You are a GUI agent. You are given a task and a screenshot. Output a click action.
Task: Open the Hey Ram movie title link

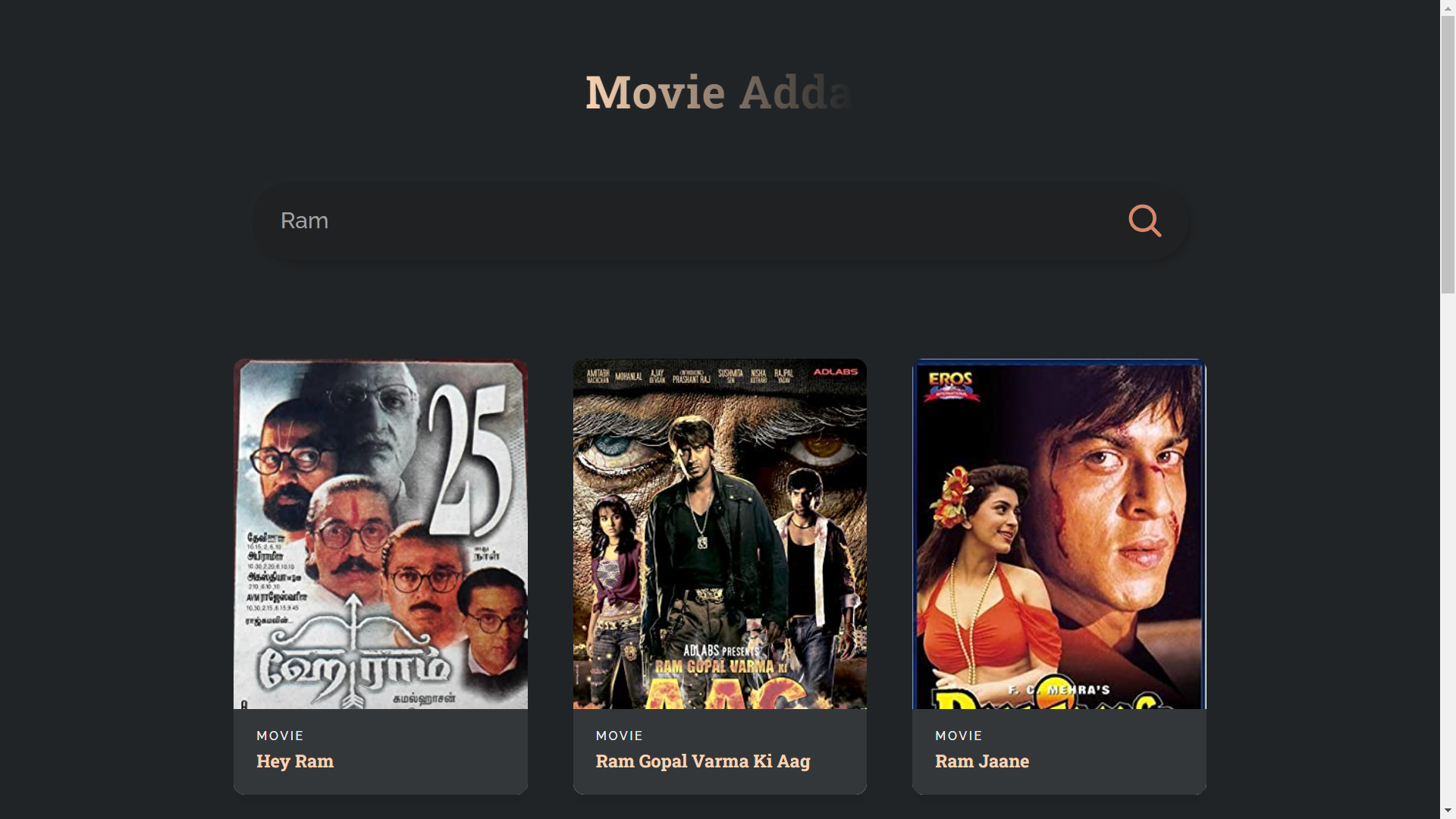(294, 761)
